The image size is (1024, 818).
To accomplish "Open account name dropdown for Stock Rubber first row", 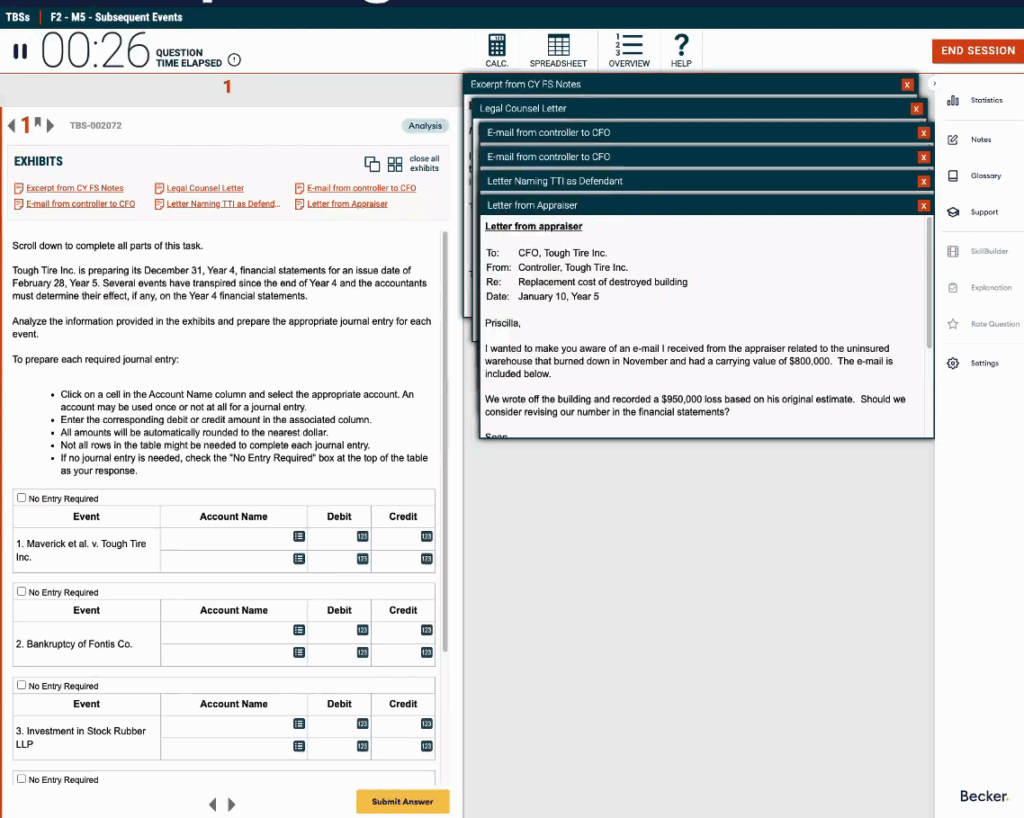I will [298, 724].
